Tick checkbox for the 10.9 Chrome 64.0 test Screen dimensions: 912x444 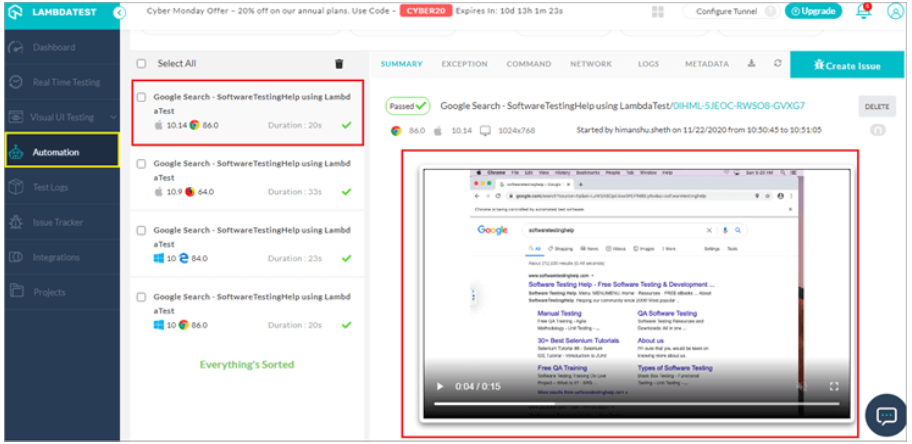(x=141, y=164)
